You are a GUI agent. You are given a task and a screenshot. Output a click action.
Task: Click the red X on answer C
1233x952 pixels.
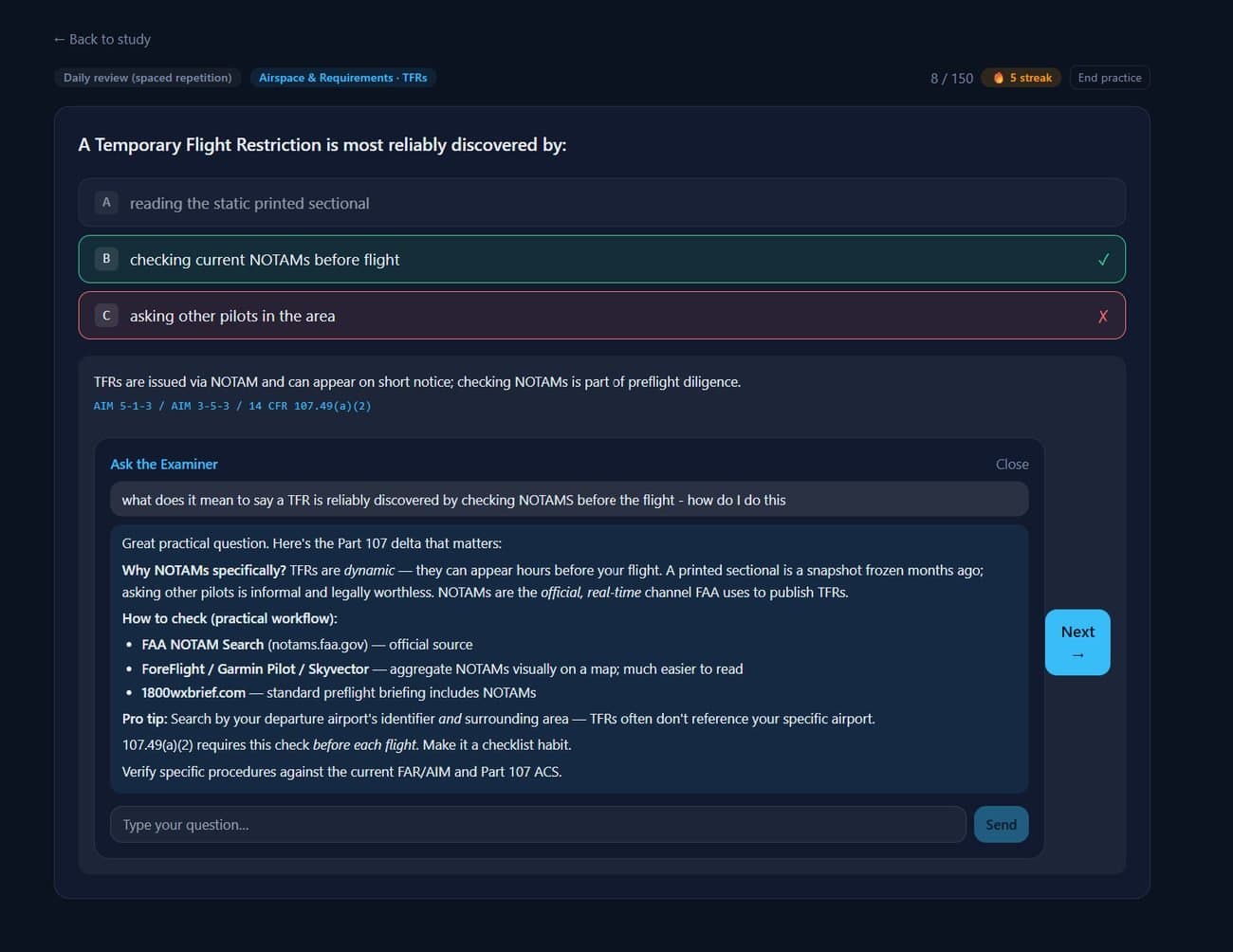click(x=1103, y=316)
